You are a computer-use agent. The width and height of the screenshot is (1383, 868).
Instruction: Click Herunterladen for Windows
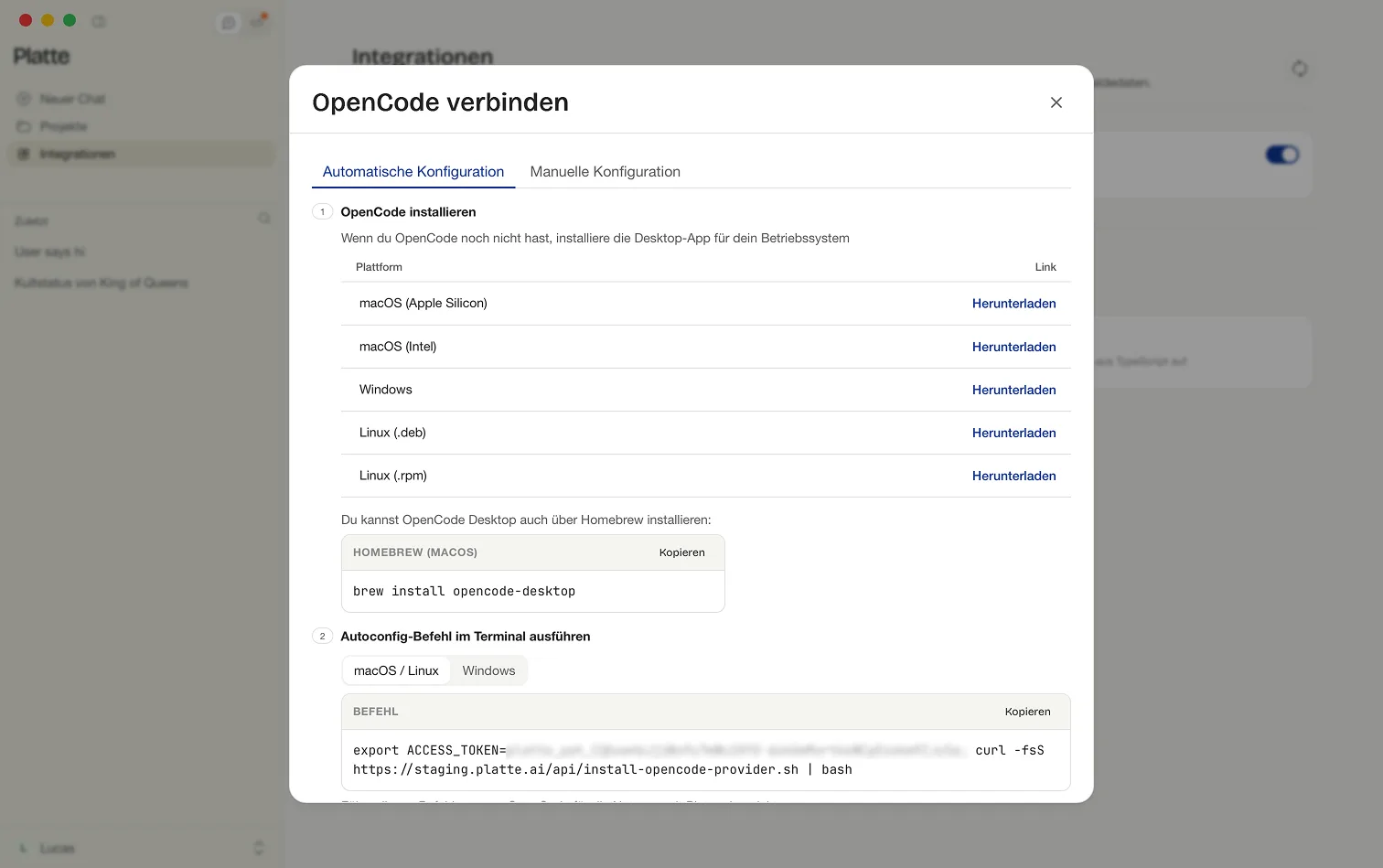click(1013, 390)
